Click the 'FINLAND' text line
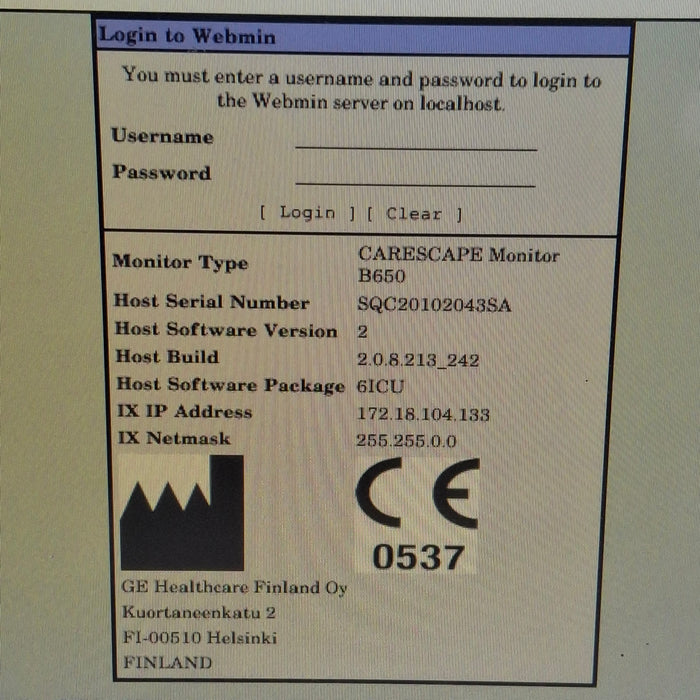700x700 pixels. click(167, 662)
